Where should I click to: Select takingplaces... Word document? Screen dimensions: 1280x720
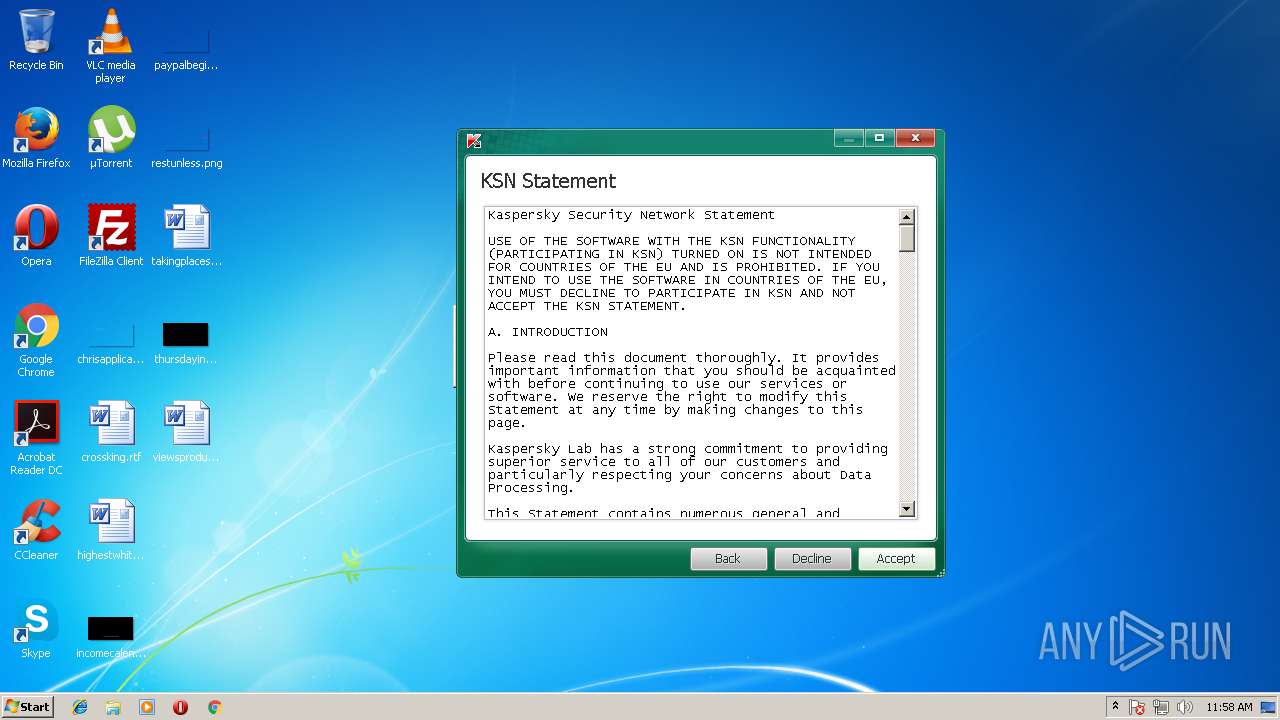pyautogui.click(x=186, y=236)
